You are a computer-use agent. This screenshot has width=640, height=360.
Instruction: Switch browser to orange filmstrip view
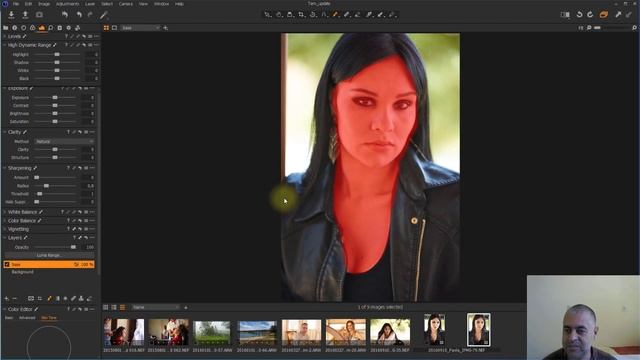coord(122,307)
